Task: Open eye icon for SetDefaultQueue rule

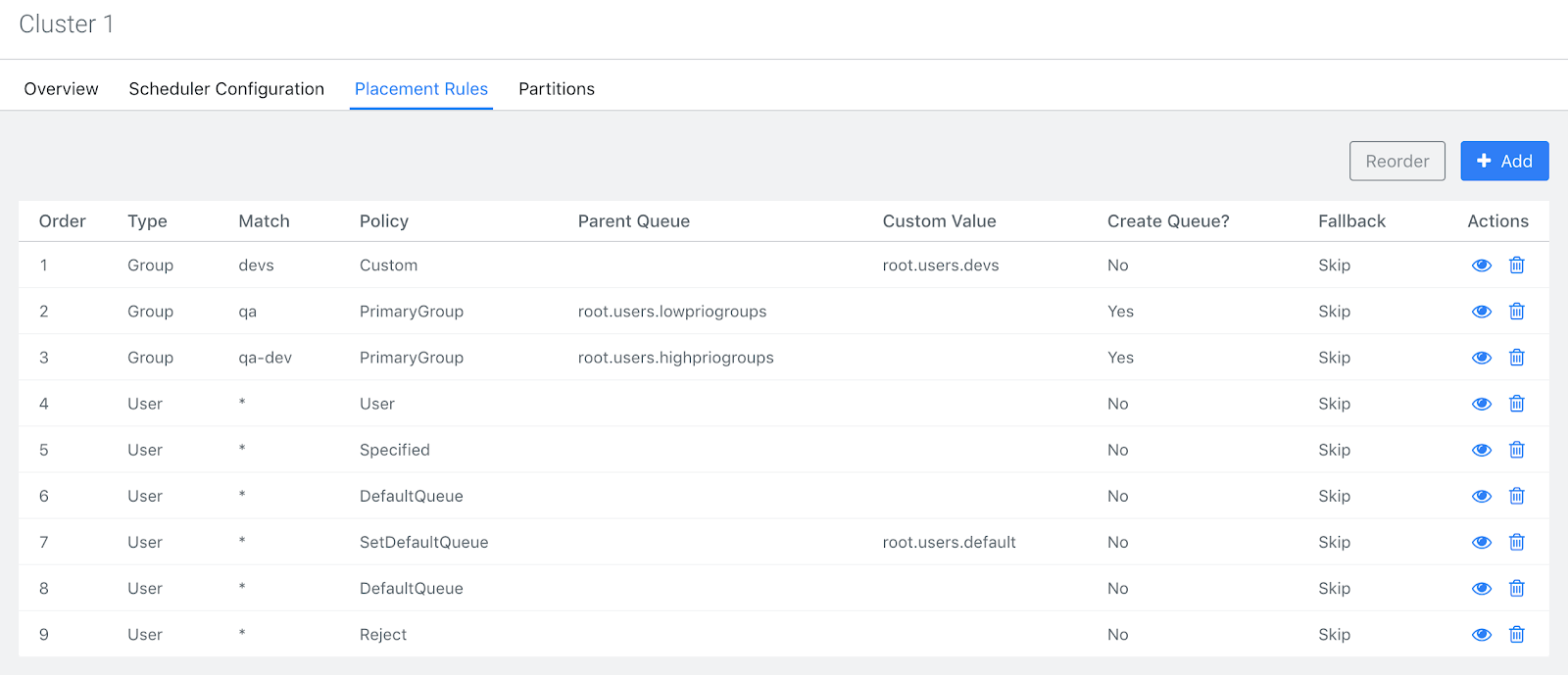Action: 1481,543
